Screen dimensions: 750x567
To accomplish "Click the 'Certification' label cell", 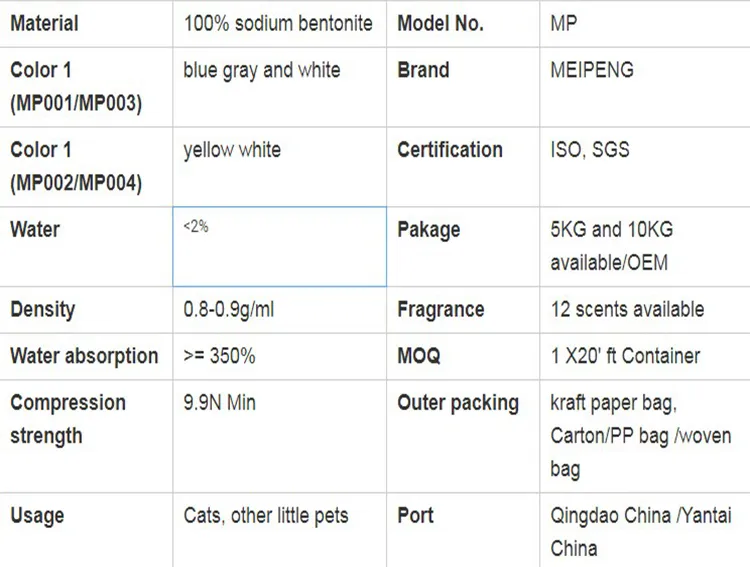I will pos(450,150).
